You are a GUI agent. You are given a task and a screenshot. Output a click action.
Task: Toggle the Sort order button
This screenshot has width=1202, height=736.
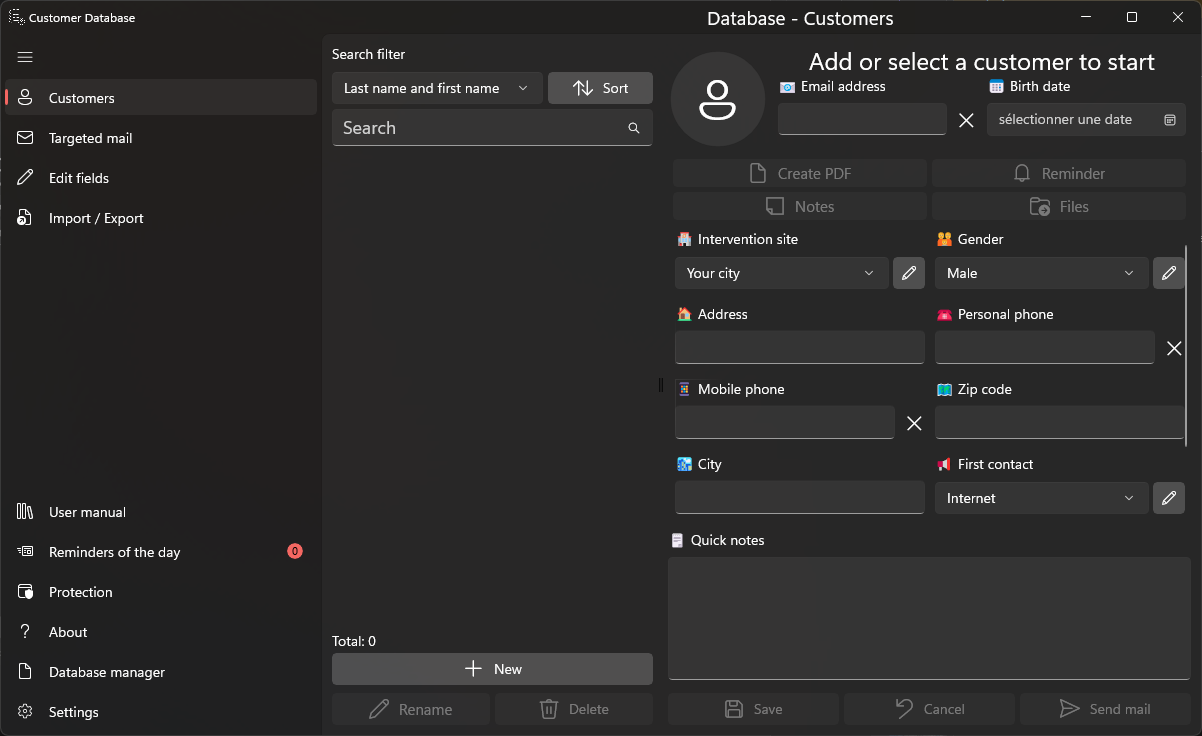[x=600, y=88]
